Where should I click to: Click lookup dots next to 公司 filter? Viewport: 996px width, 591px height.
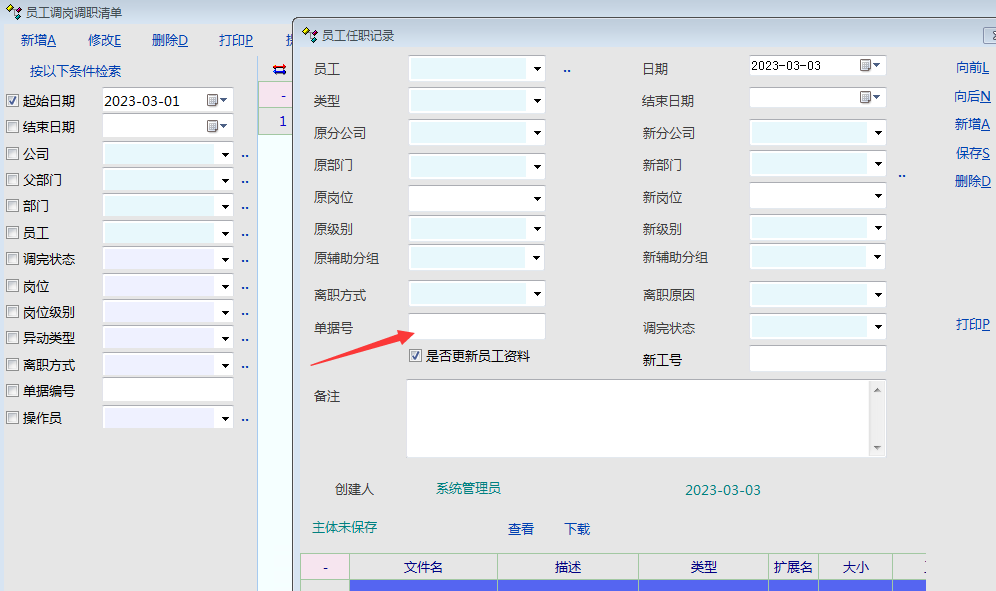coord(245,155)
